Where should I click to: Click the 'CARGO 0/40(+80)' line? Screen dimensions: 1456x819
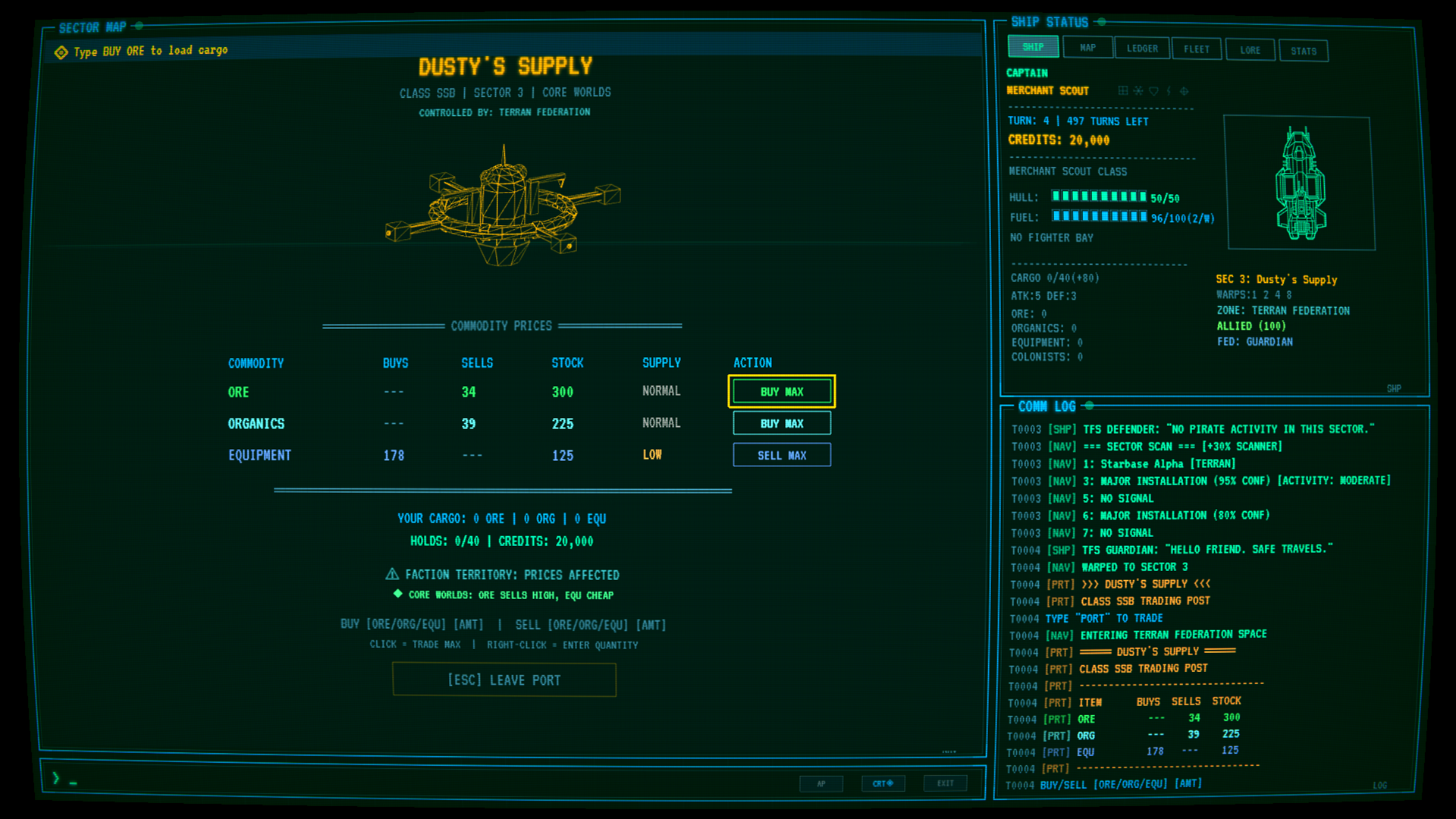point(1055,278)
